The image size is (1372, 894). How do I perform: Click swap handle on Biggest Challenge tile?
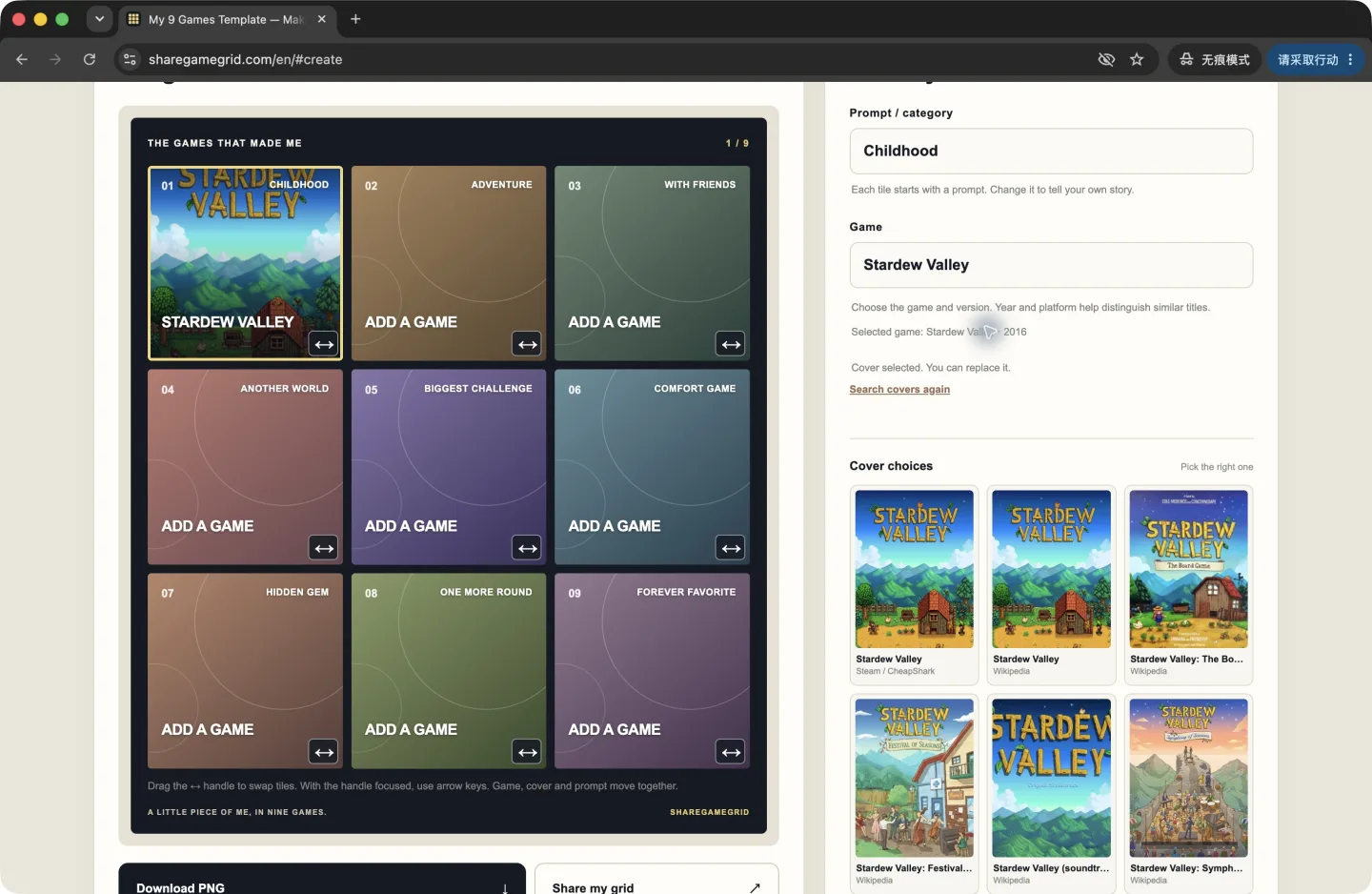pyautogui.click(x=528, y=548)
